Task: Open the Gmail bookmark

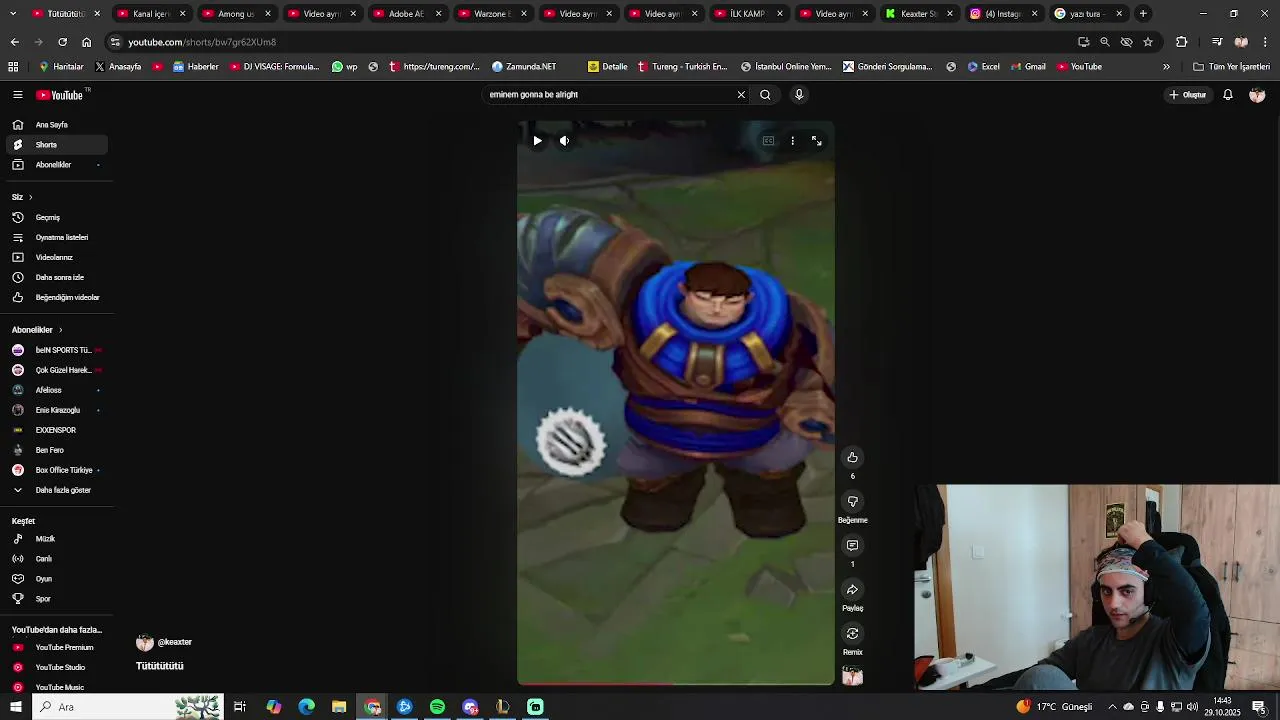Action: point(1029,67)
